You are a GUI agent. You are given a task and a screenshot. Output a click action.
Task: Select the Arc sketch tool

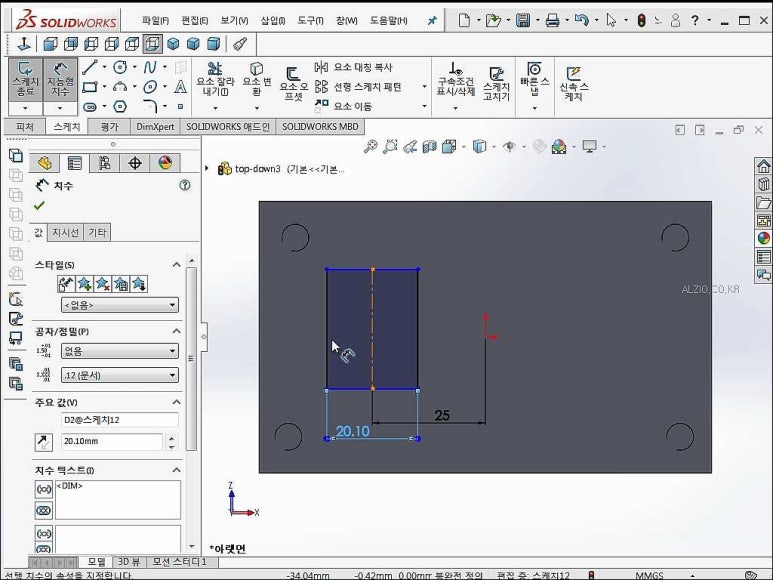[120, 87]
